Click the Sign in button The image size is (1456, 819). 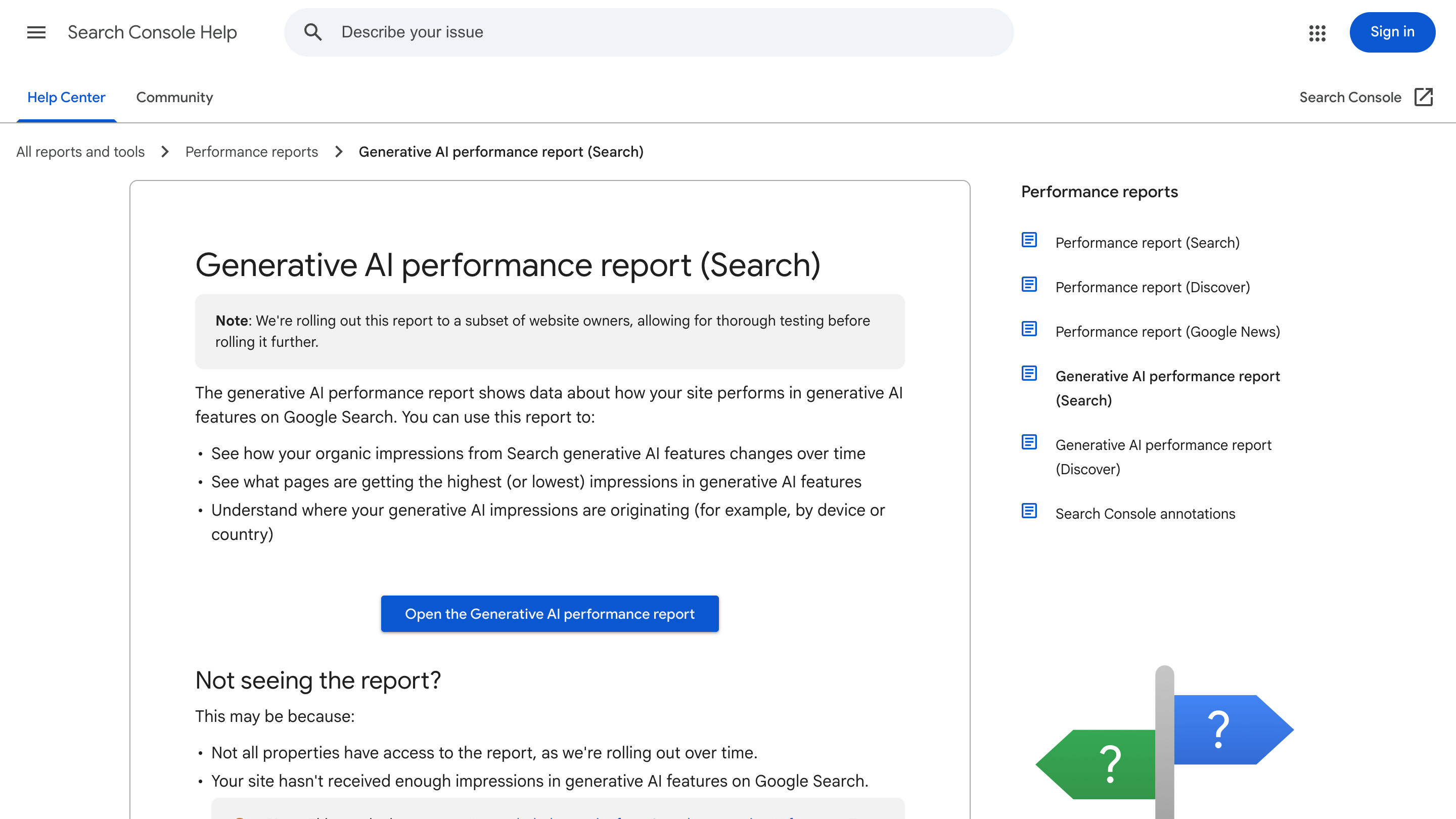point(1392,32)
